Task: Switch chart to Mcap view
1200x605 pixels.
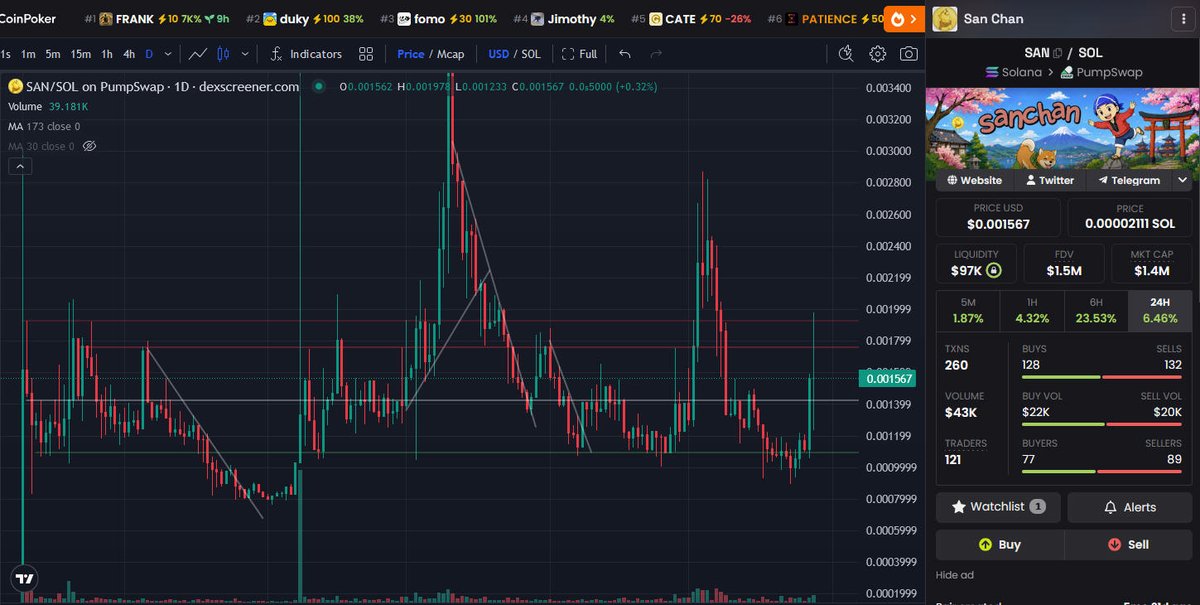Action: 450,54
